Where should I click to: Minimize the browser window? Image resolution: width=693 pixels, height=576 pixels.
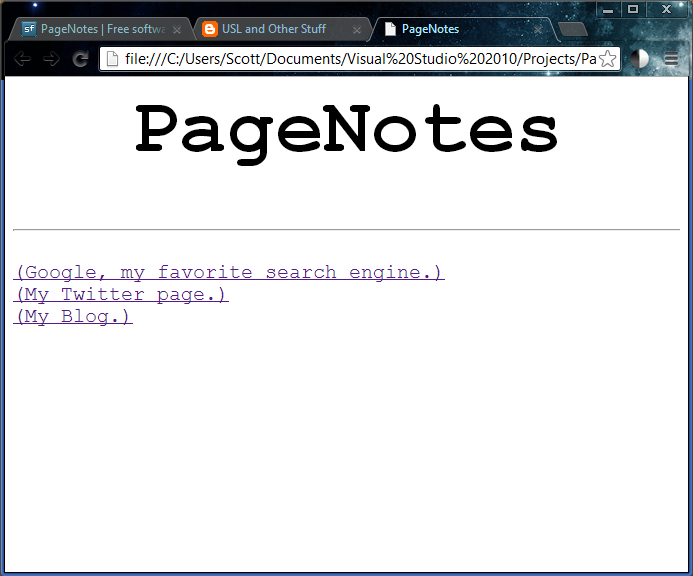point(608,9)
